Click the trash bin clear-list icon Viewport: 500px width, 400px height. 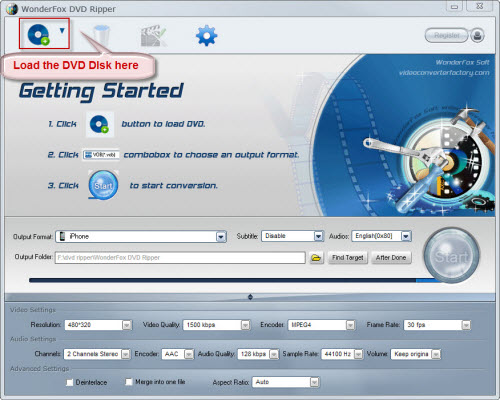pyautogui.click(x=102, y=35)
